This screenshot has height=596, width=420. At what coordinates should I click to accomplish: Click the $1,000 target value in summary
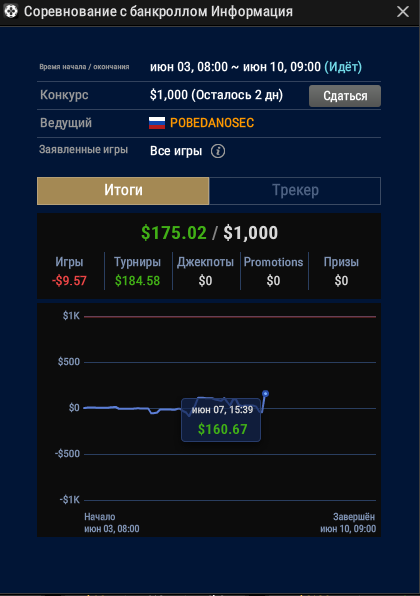[250, 233]
